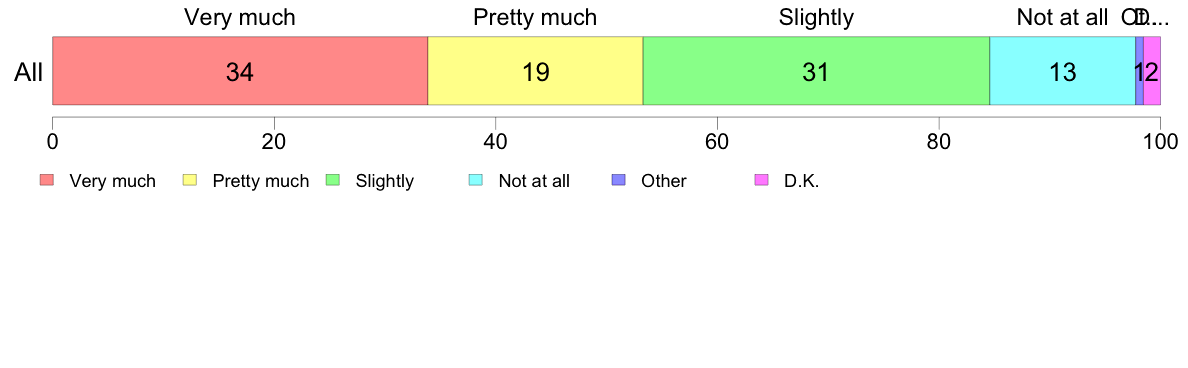Click the magenta D.K. bar segment

tap(1152, 71)
